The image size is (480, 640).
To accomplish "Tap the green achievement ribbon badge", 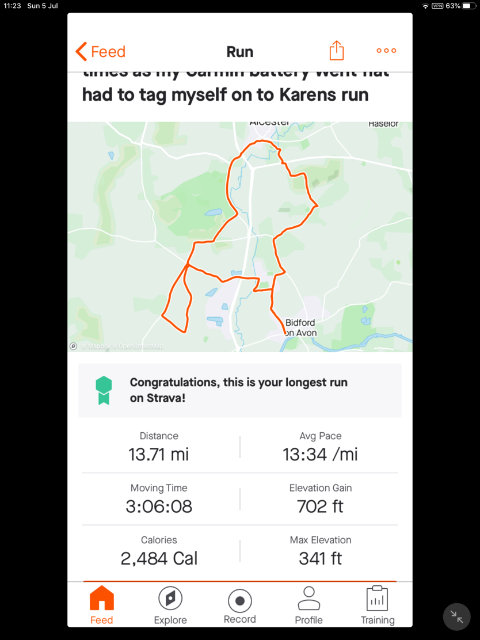I will click(104, 390).
